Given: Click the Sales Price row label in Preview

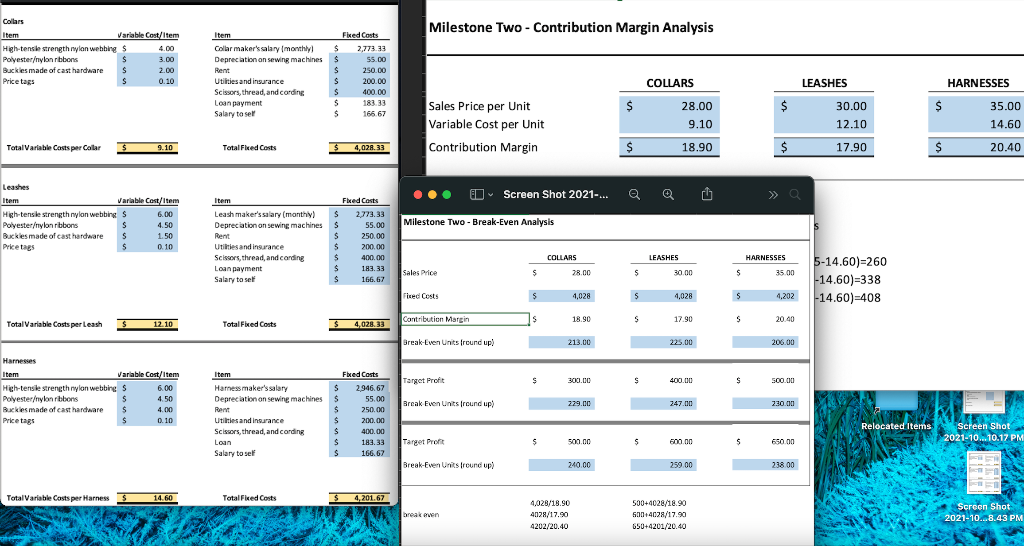Looking at the screenshot, I should coord(420,273).
